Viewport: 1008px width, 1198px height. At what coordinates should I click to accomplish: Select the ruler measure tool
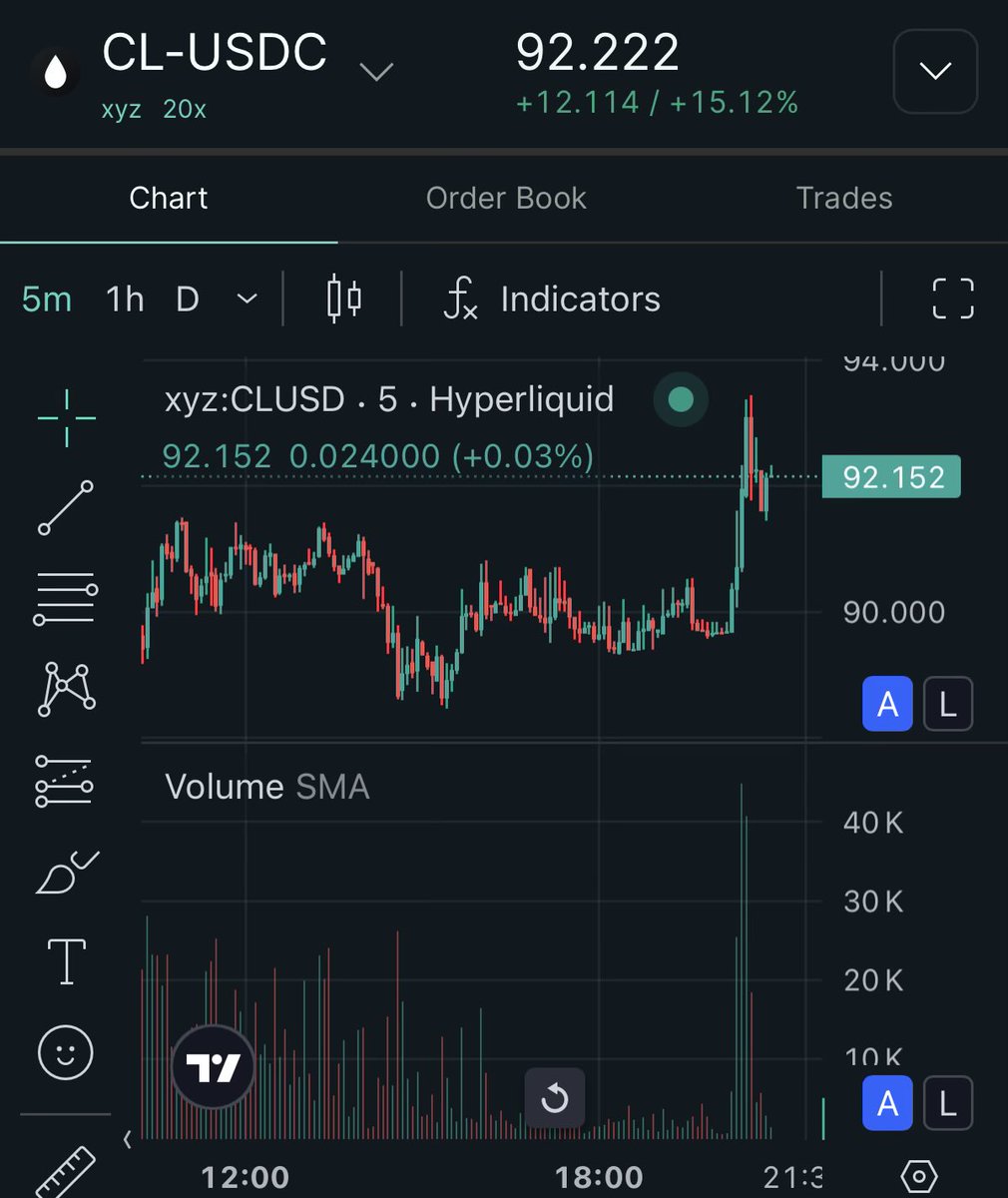[x=66, y=1170]
